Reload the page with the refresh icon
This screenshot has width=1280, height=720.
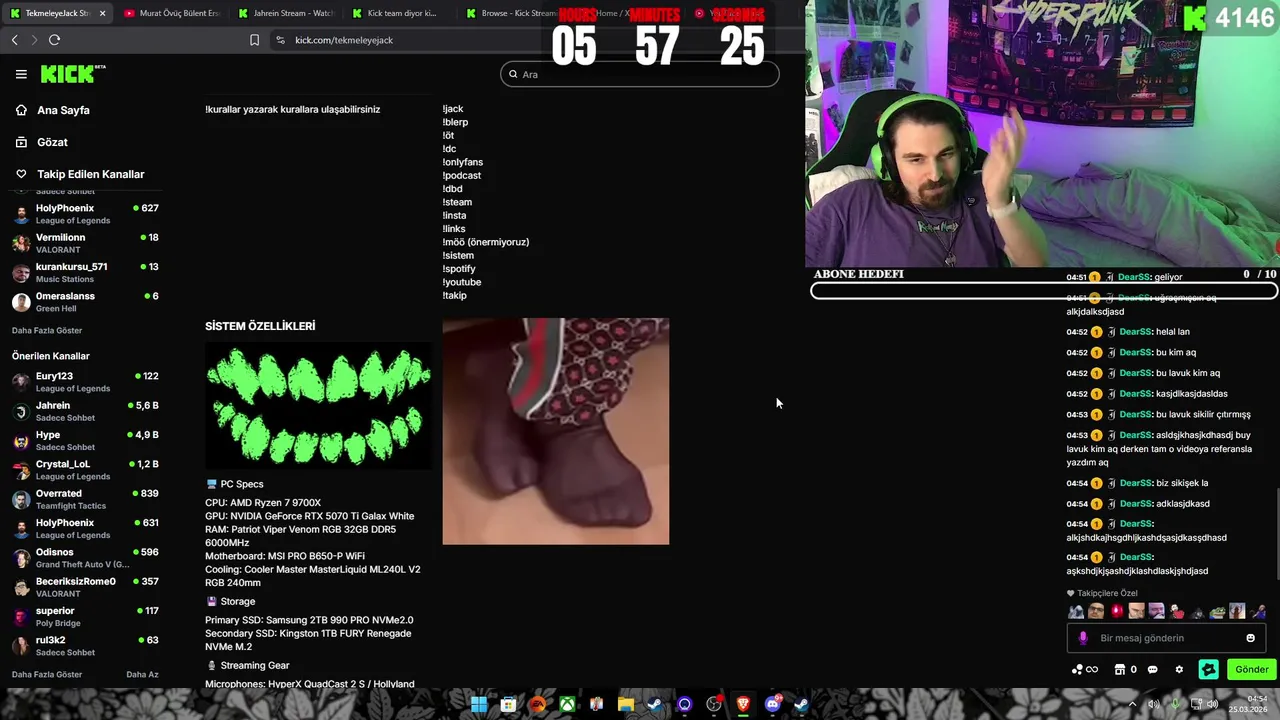[x=54, y=40]
